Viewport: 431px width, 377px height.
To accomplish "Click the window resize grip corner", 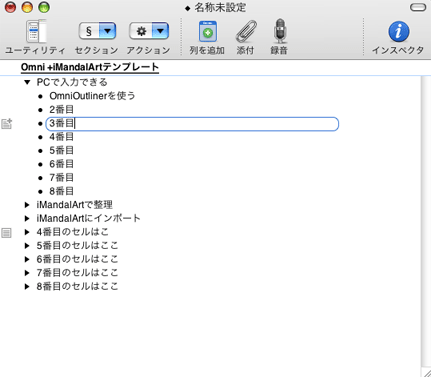I will [x=427, y=372].
